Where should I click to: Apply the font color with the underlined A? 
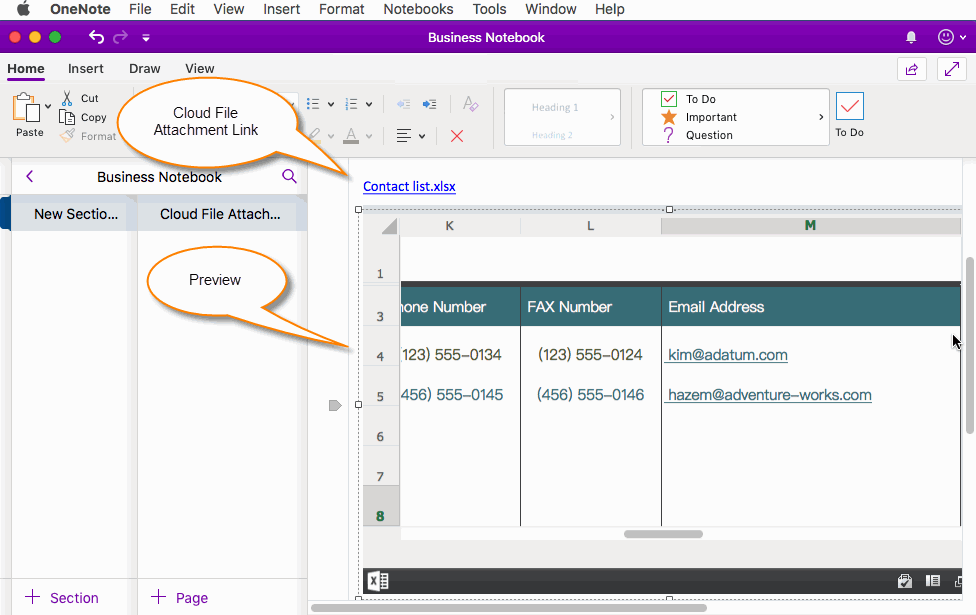pyautogui.click(x=351, y=136)
